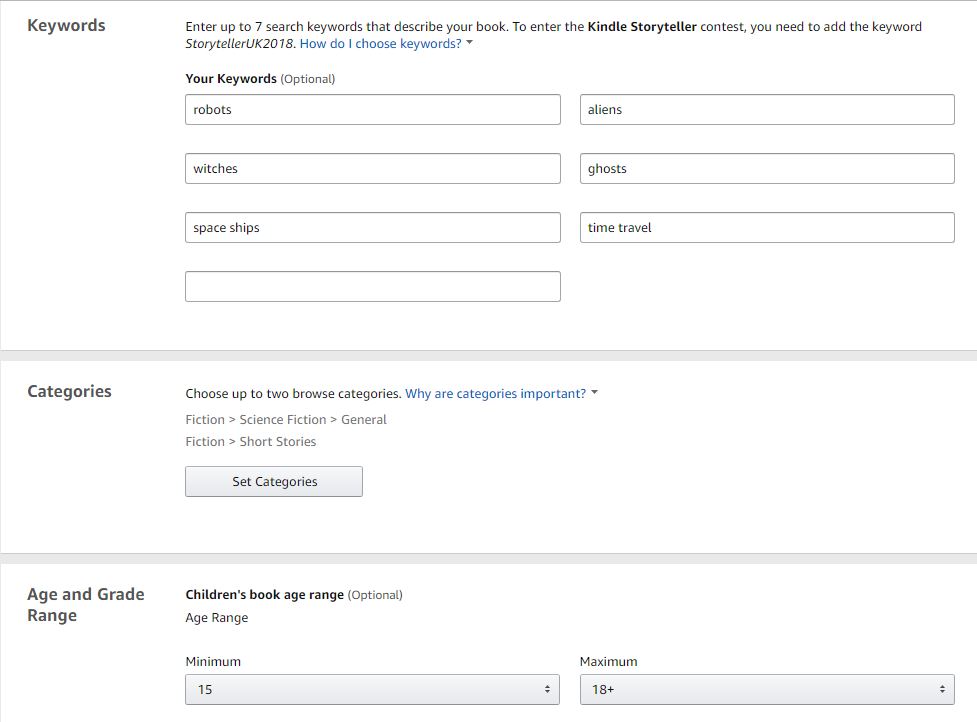Viewport: 977px width, 722px height.
Task: Select the 'time travel' keyword box
Action: 767,228
